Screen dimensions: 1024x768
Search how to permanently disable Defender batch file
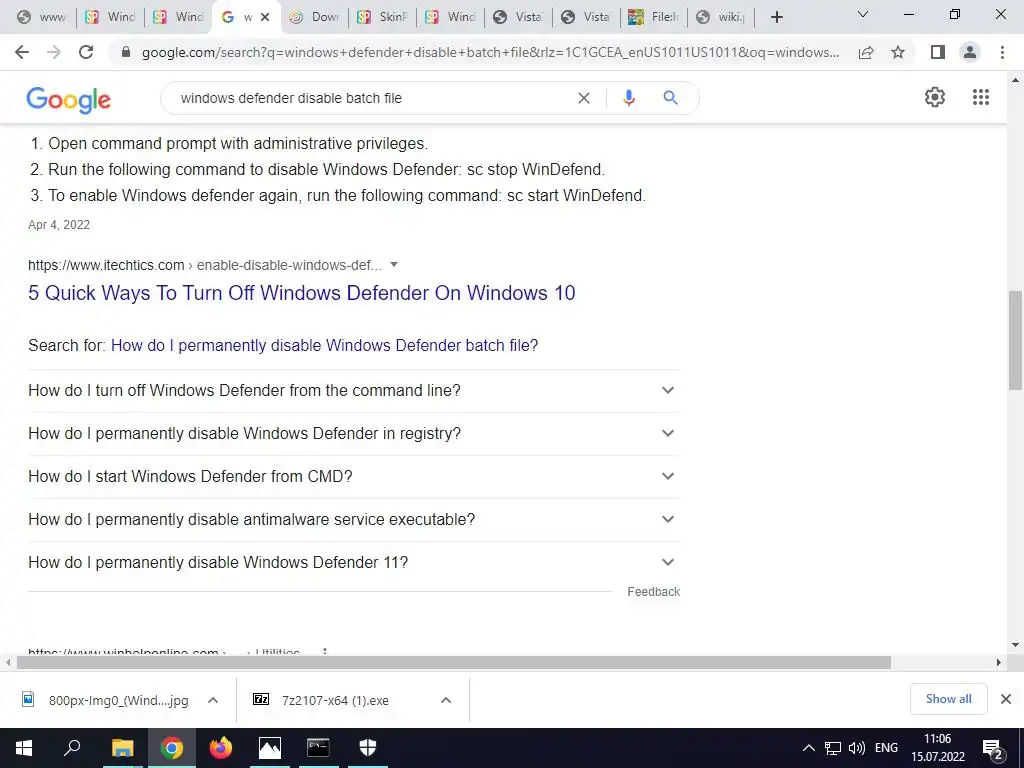325,345
